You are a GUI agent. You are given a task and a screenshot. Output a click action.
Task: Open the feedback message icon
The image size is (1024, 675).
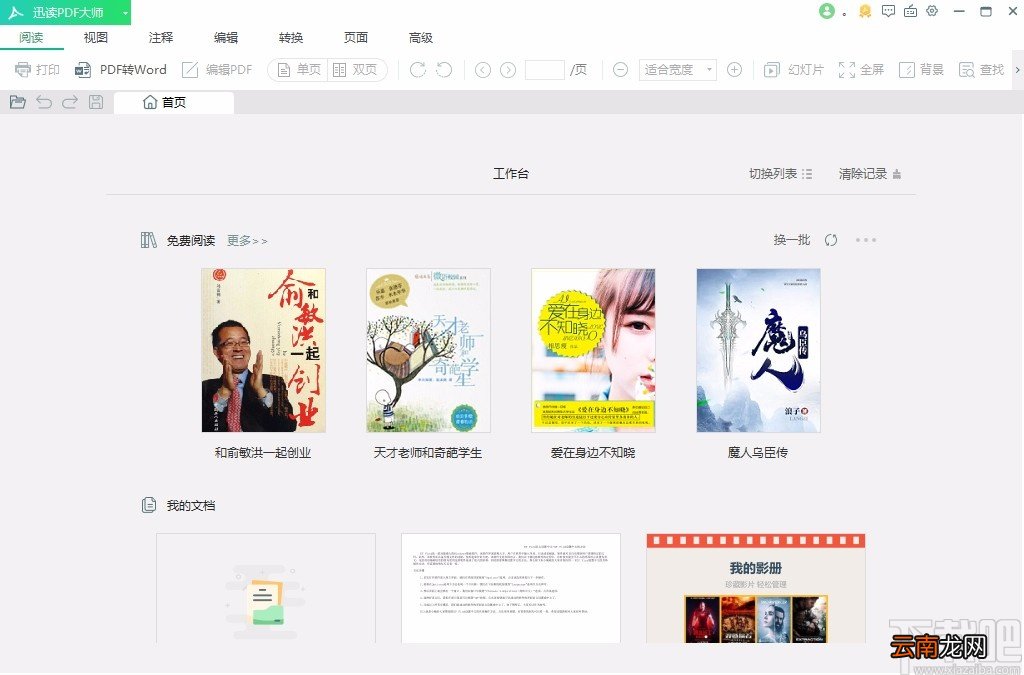coord(888,11)
